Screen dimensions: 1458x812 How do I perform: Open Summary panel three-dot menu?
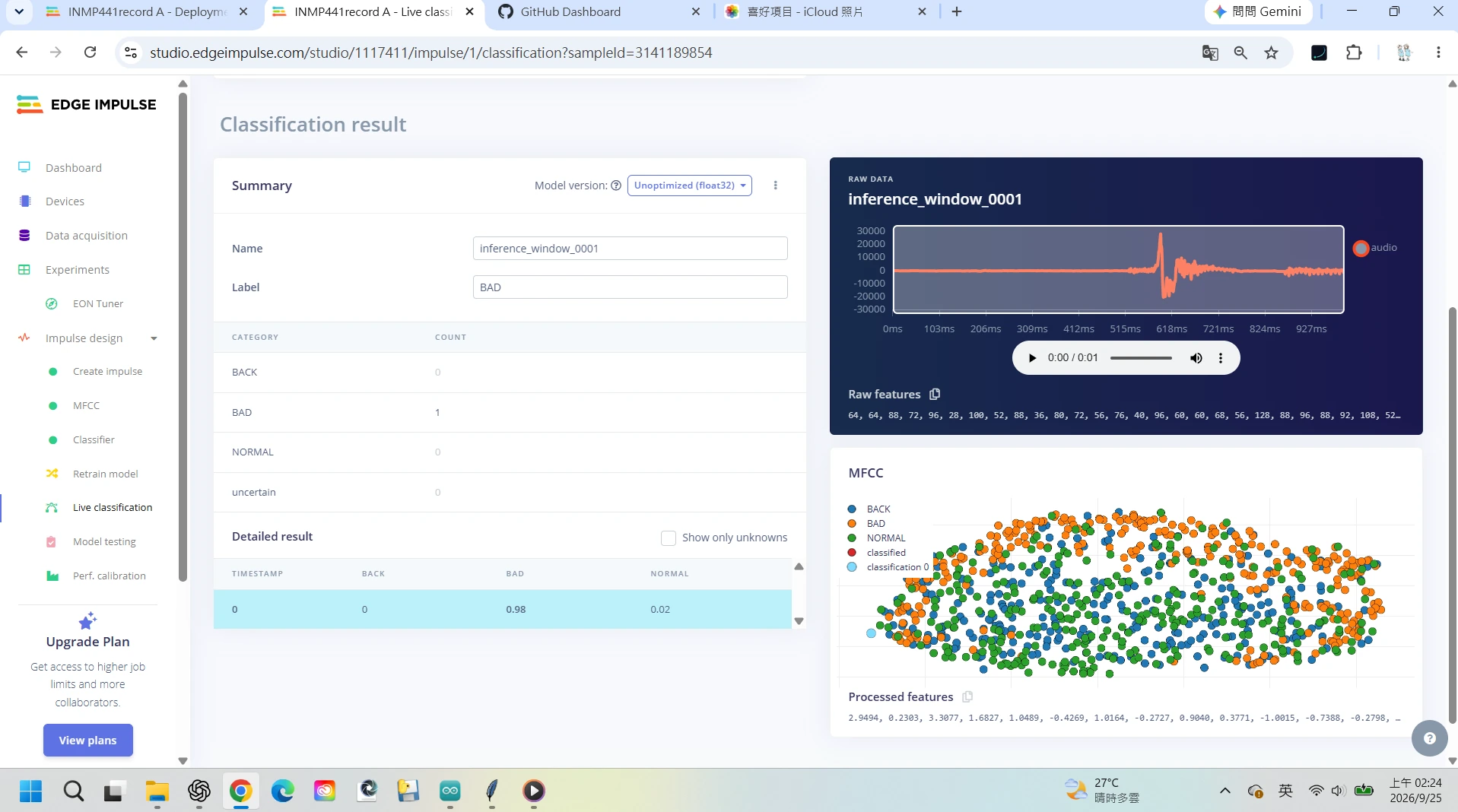point(775,186)
